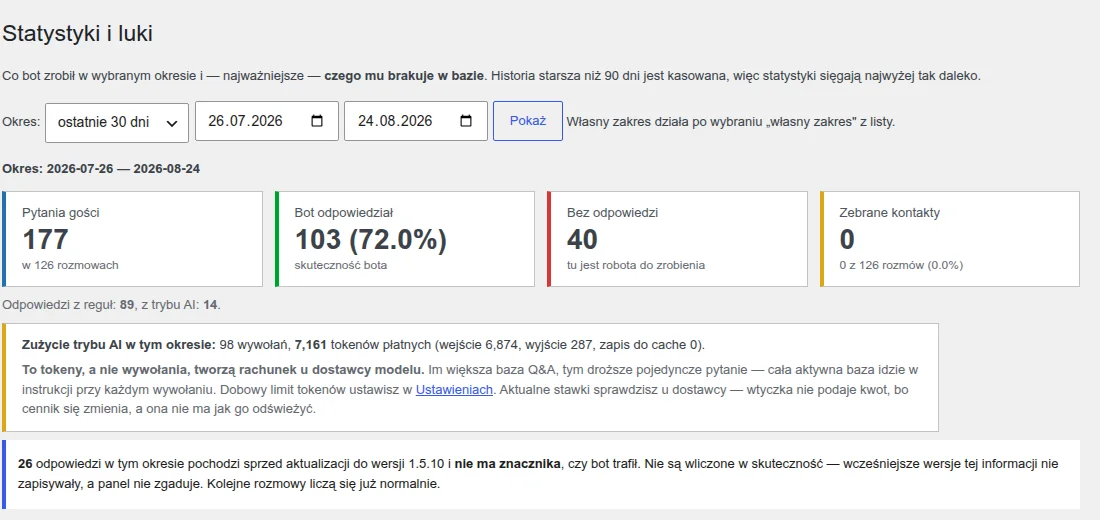Click the value 177 in guest questions card
1100x520 pixels.
[x=46, y=239]
